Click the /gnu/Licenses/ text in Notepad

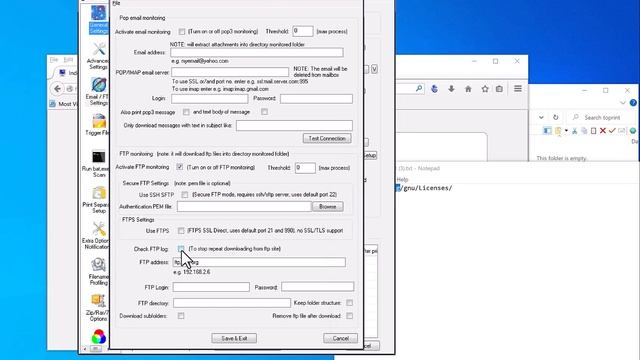(427, 188)
